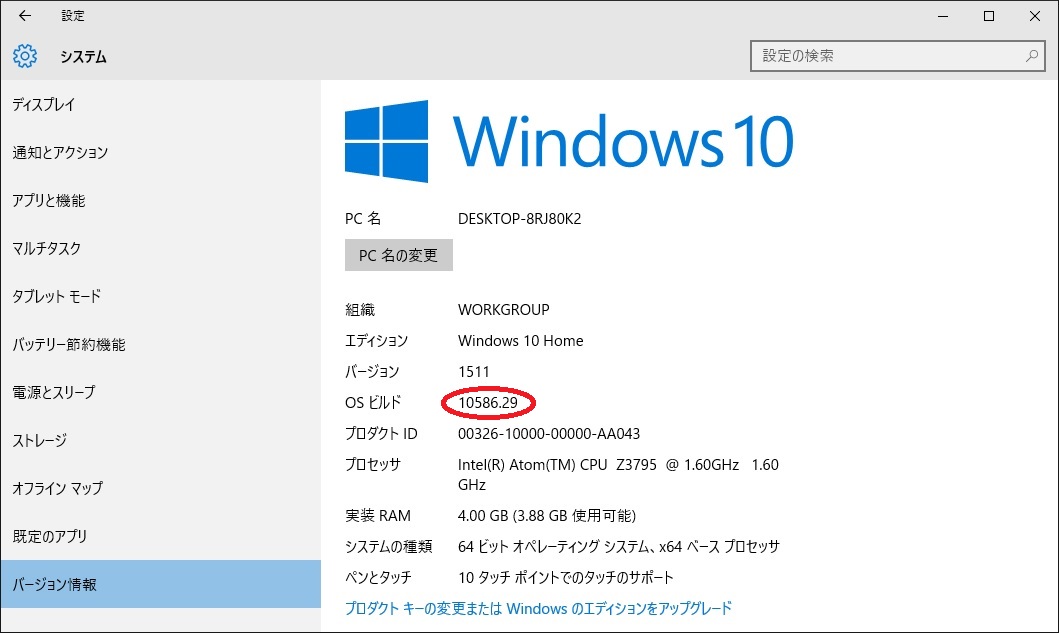Open ディスプレイ settings page
The image size is (1059, 633).
[x=44, y=105]
